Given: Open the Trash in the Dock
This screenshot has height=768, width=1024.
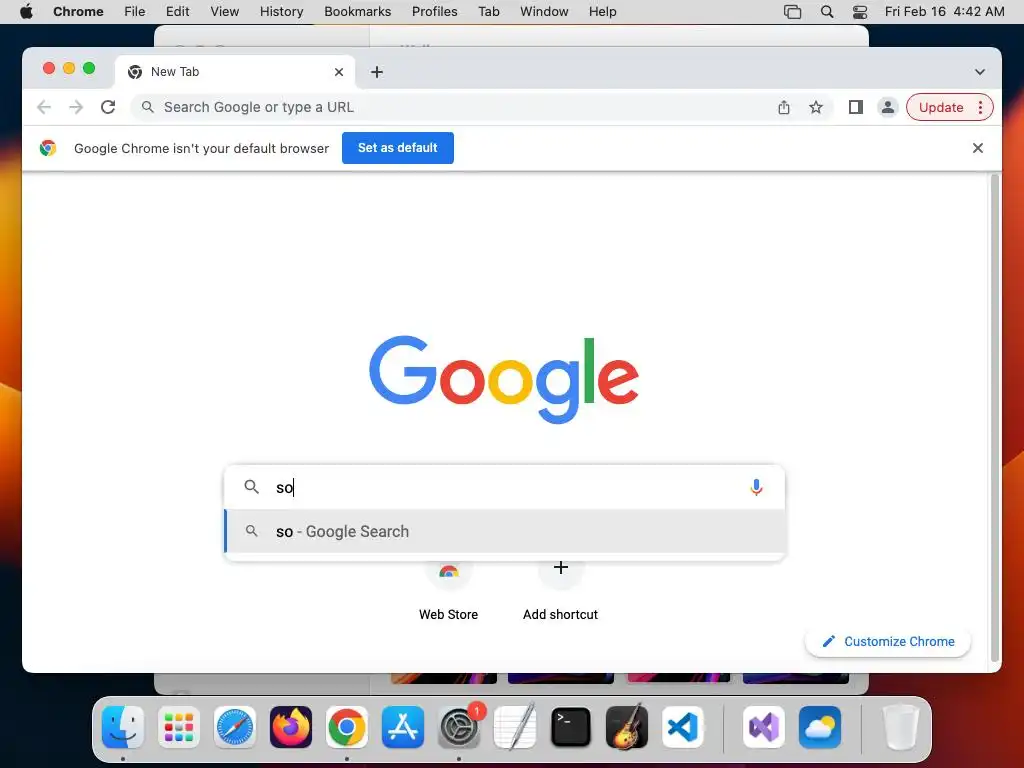Looking at the screenshot, I should (901, 727).
